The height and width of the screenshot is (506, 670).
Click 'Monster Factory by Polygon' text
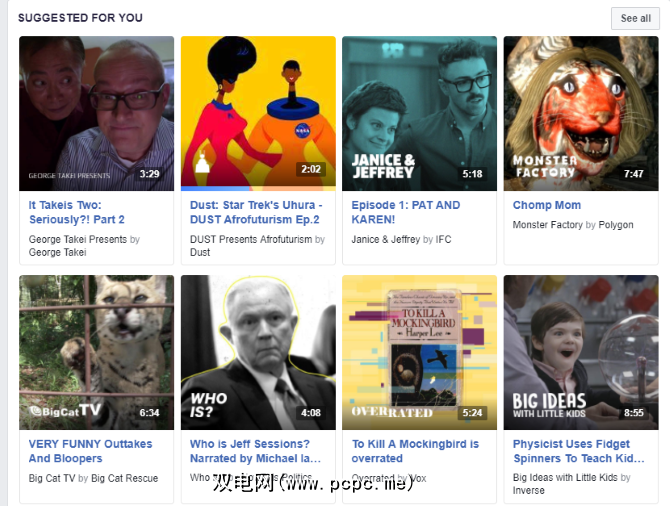(573, 225)
